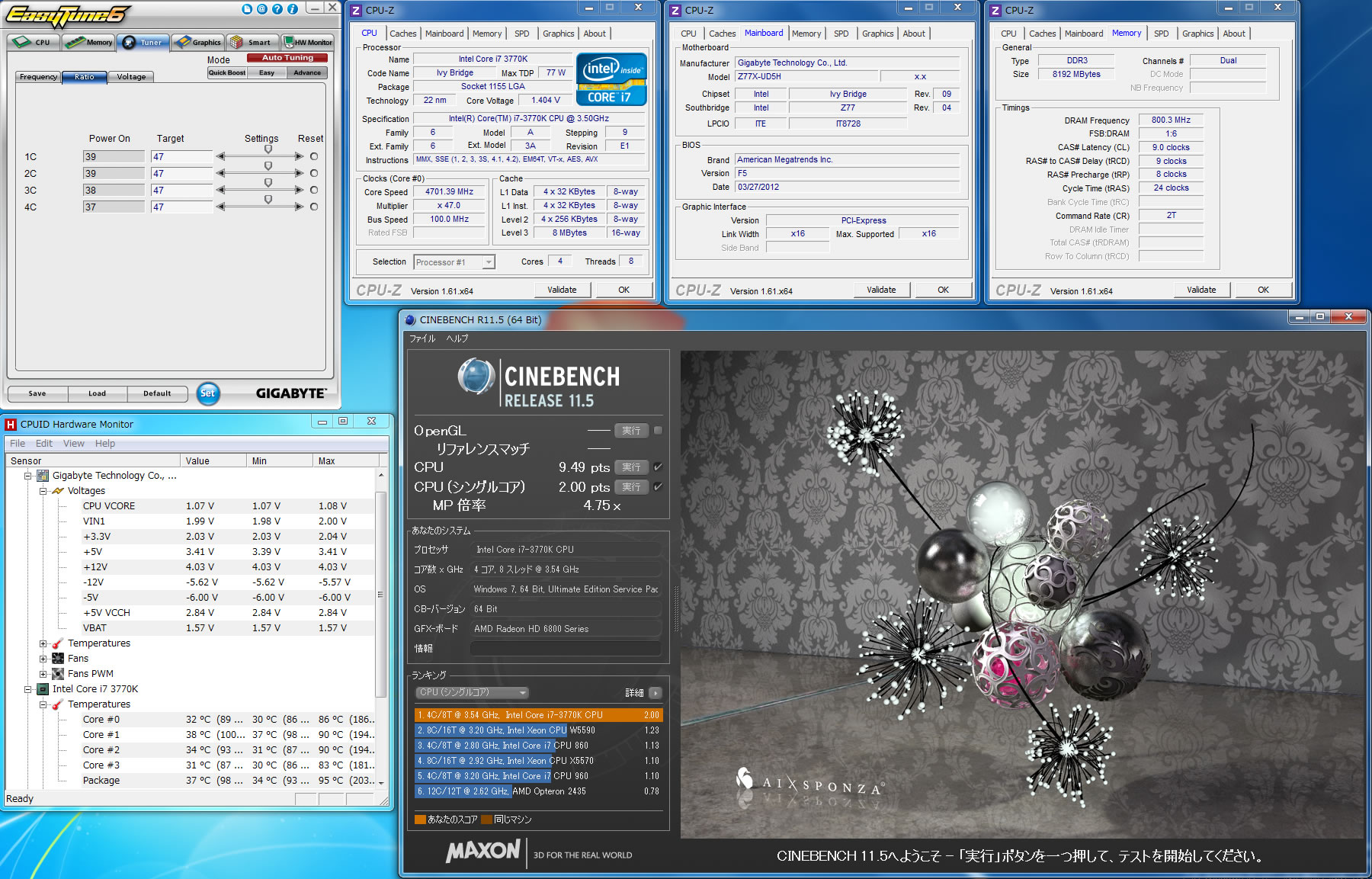Collapse the Gigabyte Technology tree node
This screenshot has height=879, width=1372.
pos(28,476)
